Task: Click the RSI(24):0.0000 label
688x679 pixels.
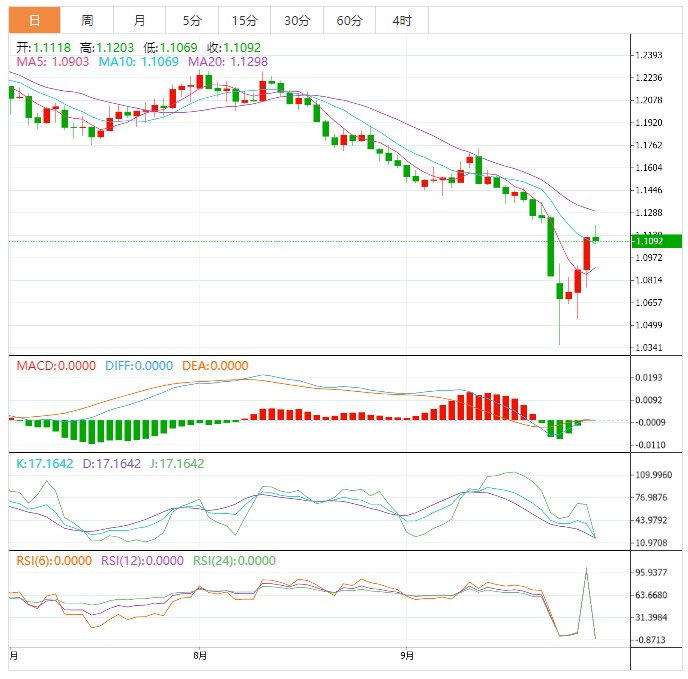Action: point(234,561)
